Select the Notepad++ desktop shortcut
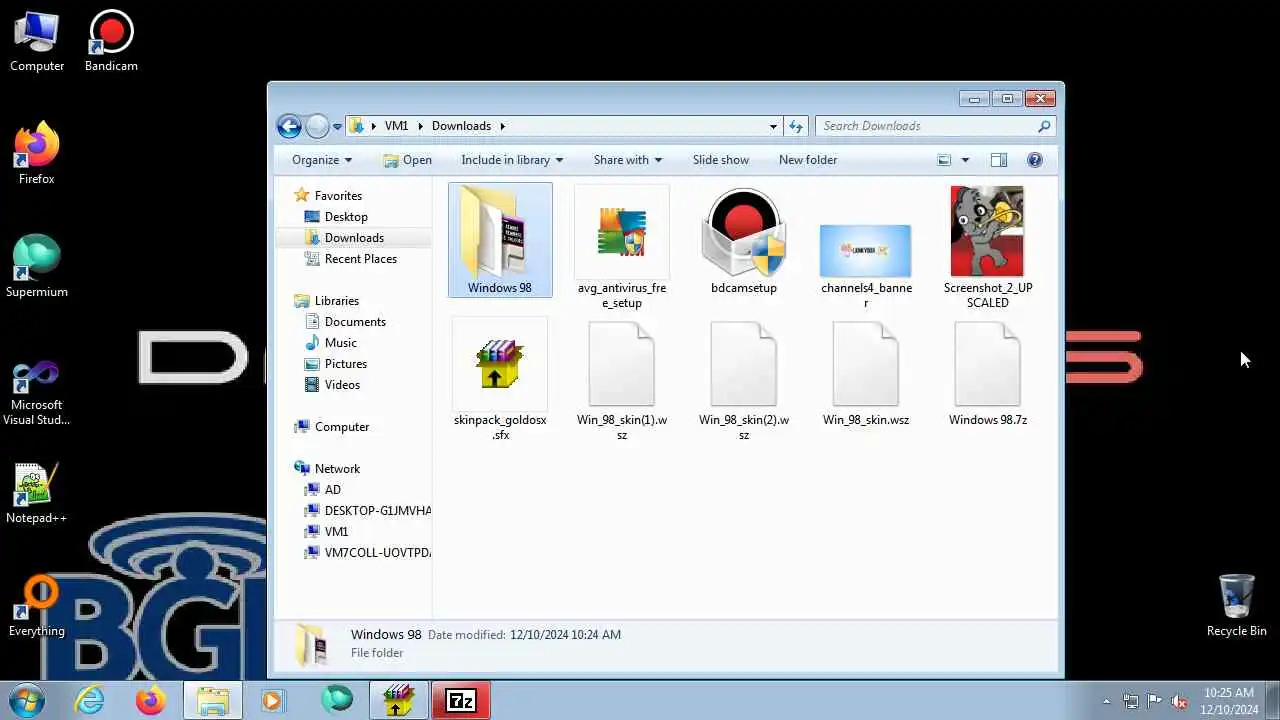 tap(37, 493)
